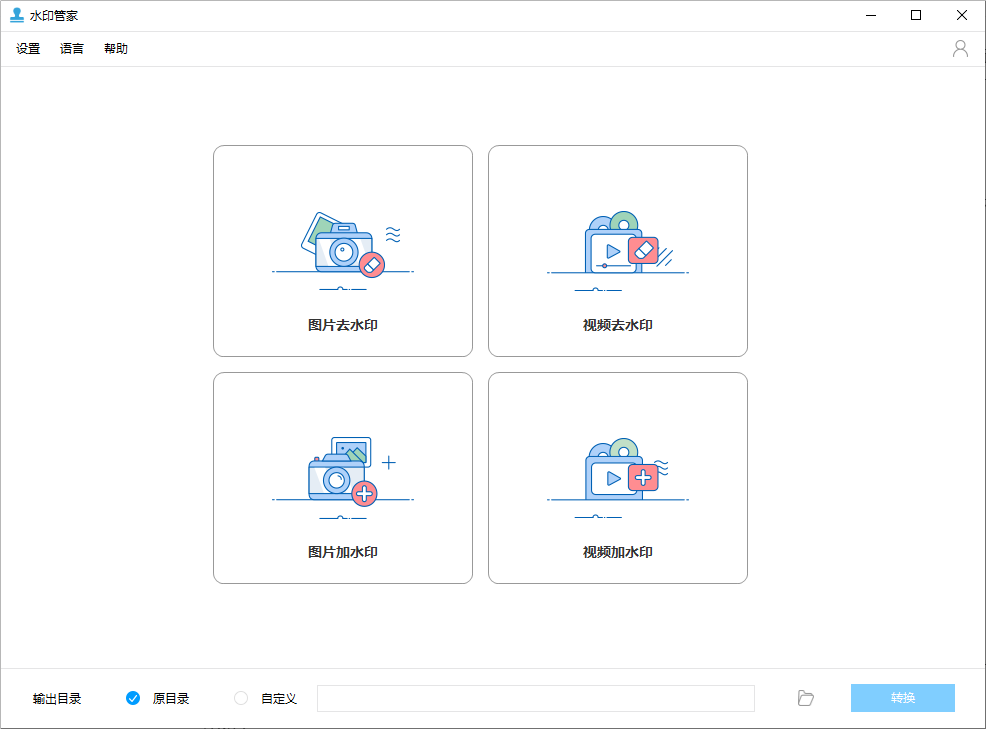This screenshot has height=729, width=986.
Task: Open the 帮助 menu
Action: [116, 48]
